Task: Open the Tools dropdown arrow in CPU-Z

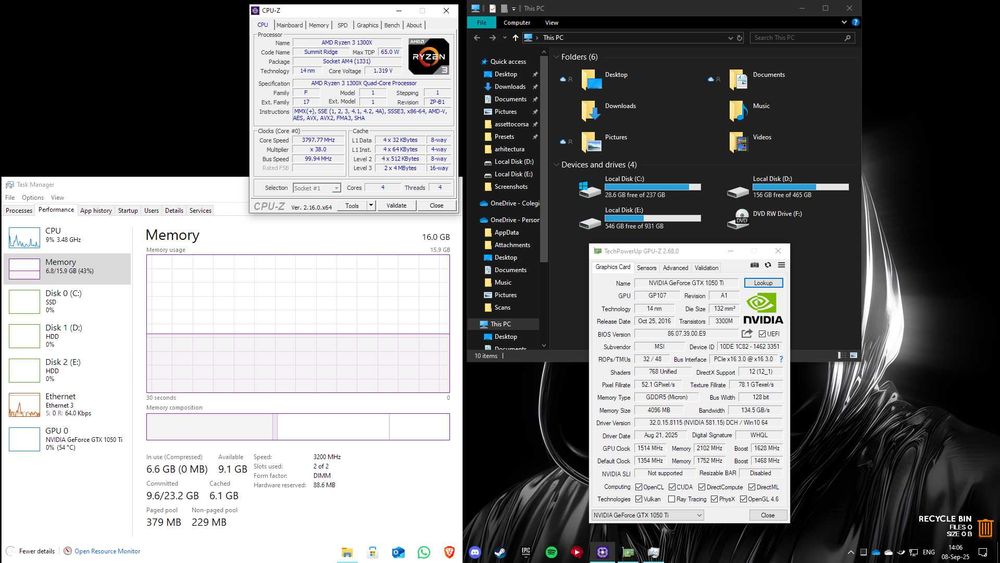Action: 371,205
